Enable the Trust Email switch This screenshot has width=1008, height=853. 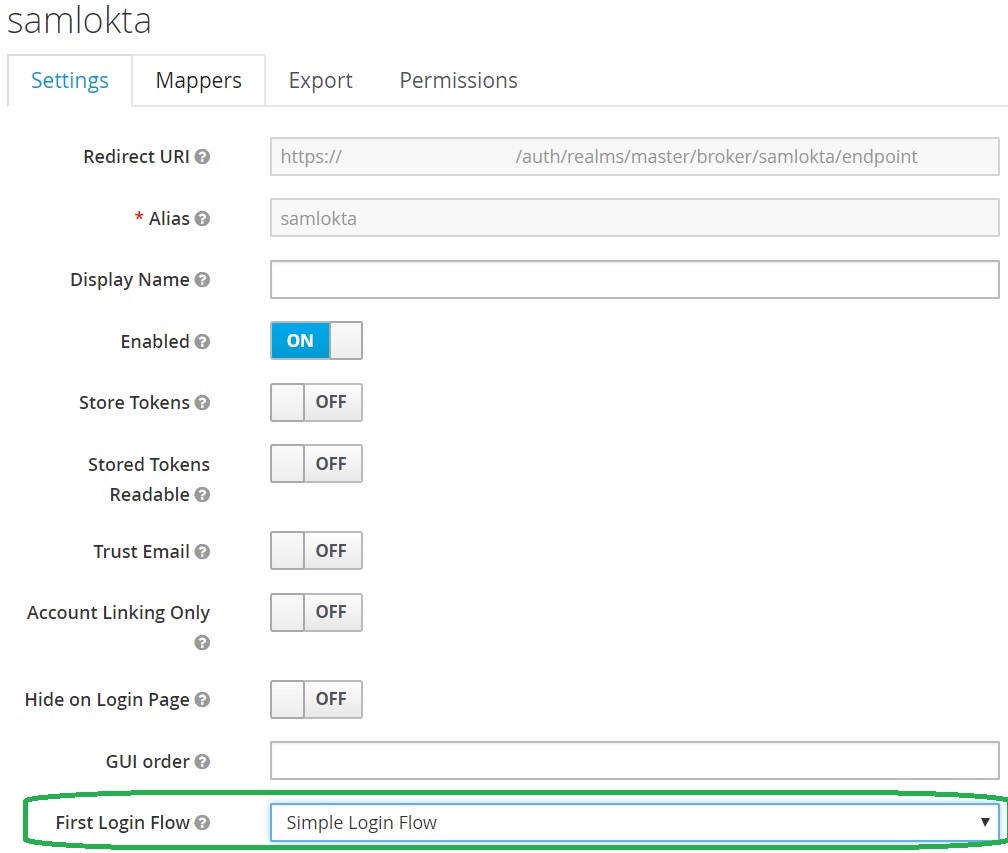(316, 551)
